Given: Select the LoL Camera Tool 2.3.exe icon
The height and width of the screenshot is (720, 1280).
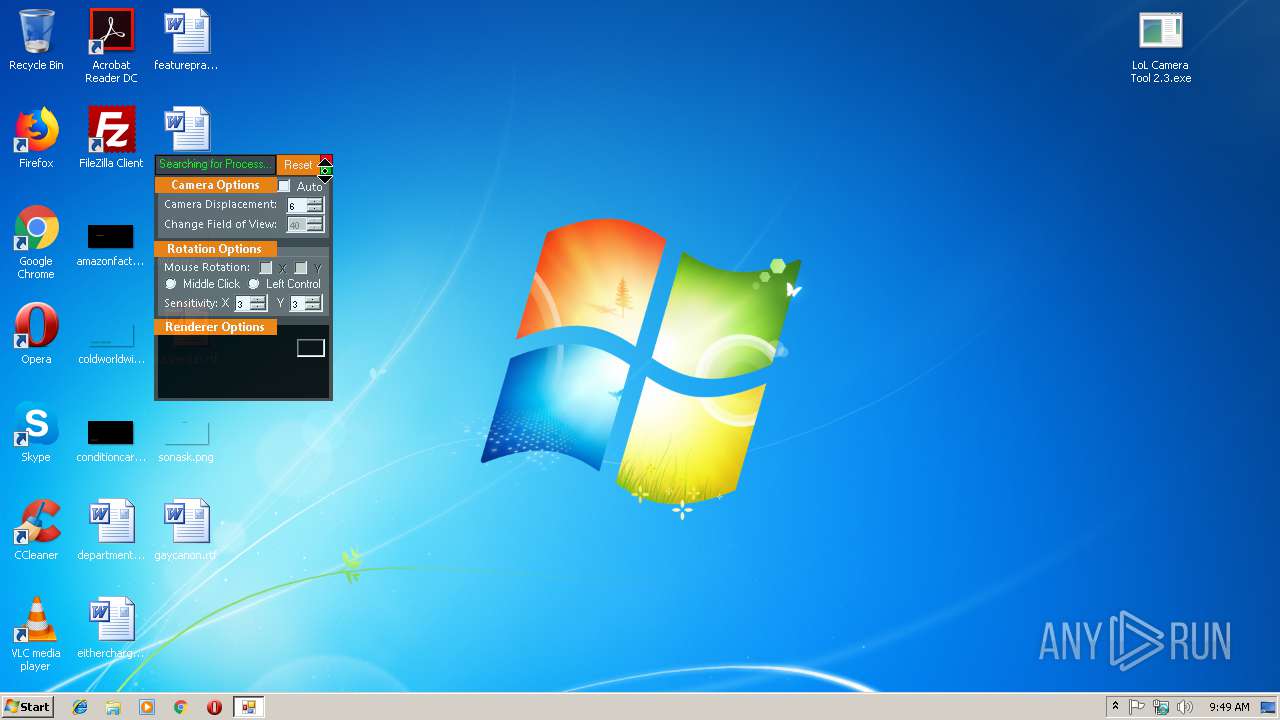Looking at the screenshot, I should coord(1161,47).
